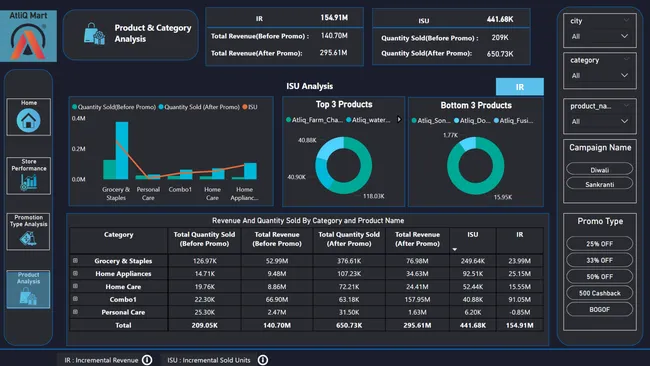Advance the Top 3 Products legend arrow
The width and height of the screenshot is (650, 366).
coord(399,120)
